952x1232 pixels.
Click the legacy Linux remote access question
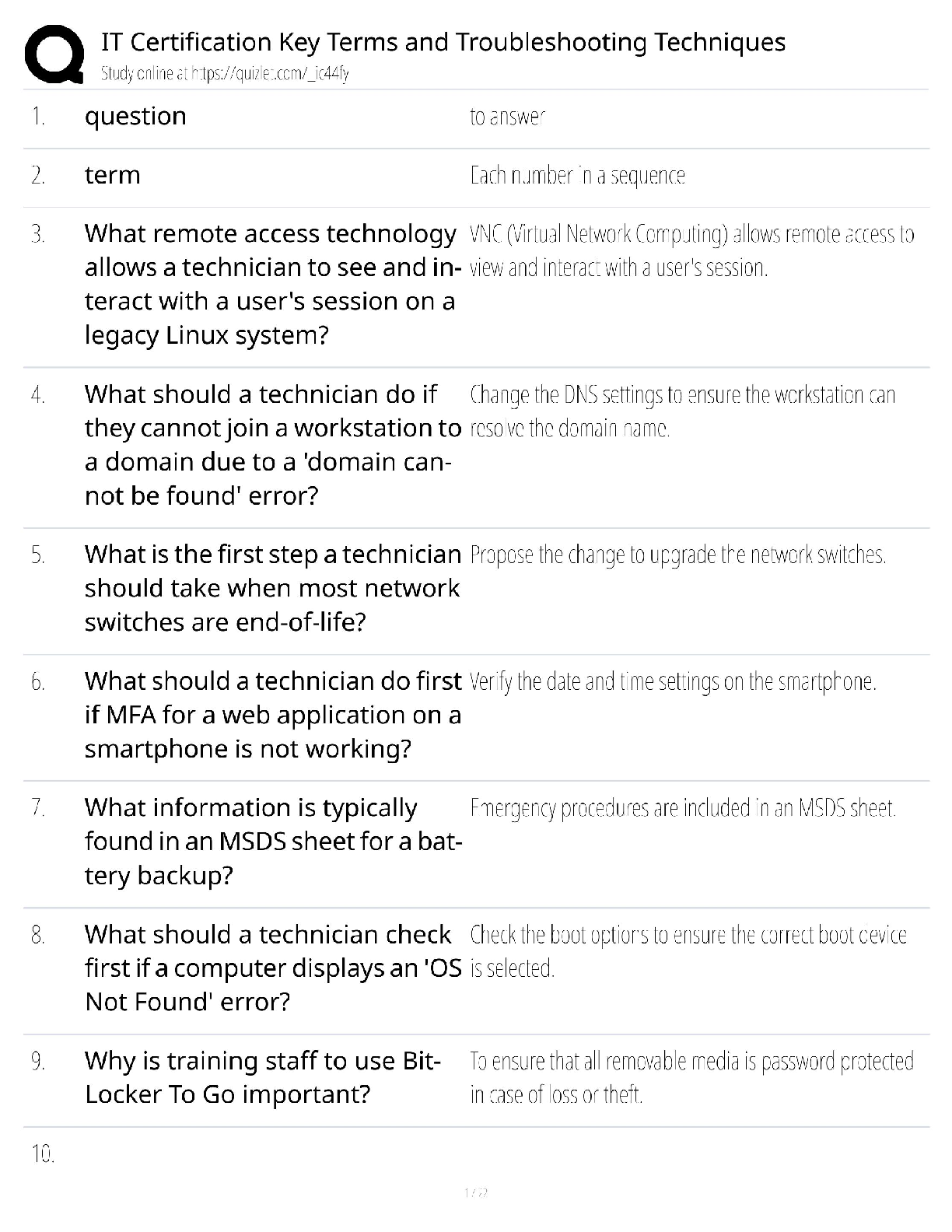coord(270,285)
